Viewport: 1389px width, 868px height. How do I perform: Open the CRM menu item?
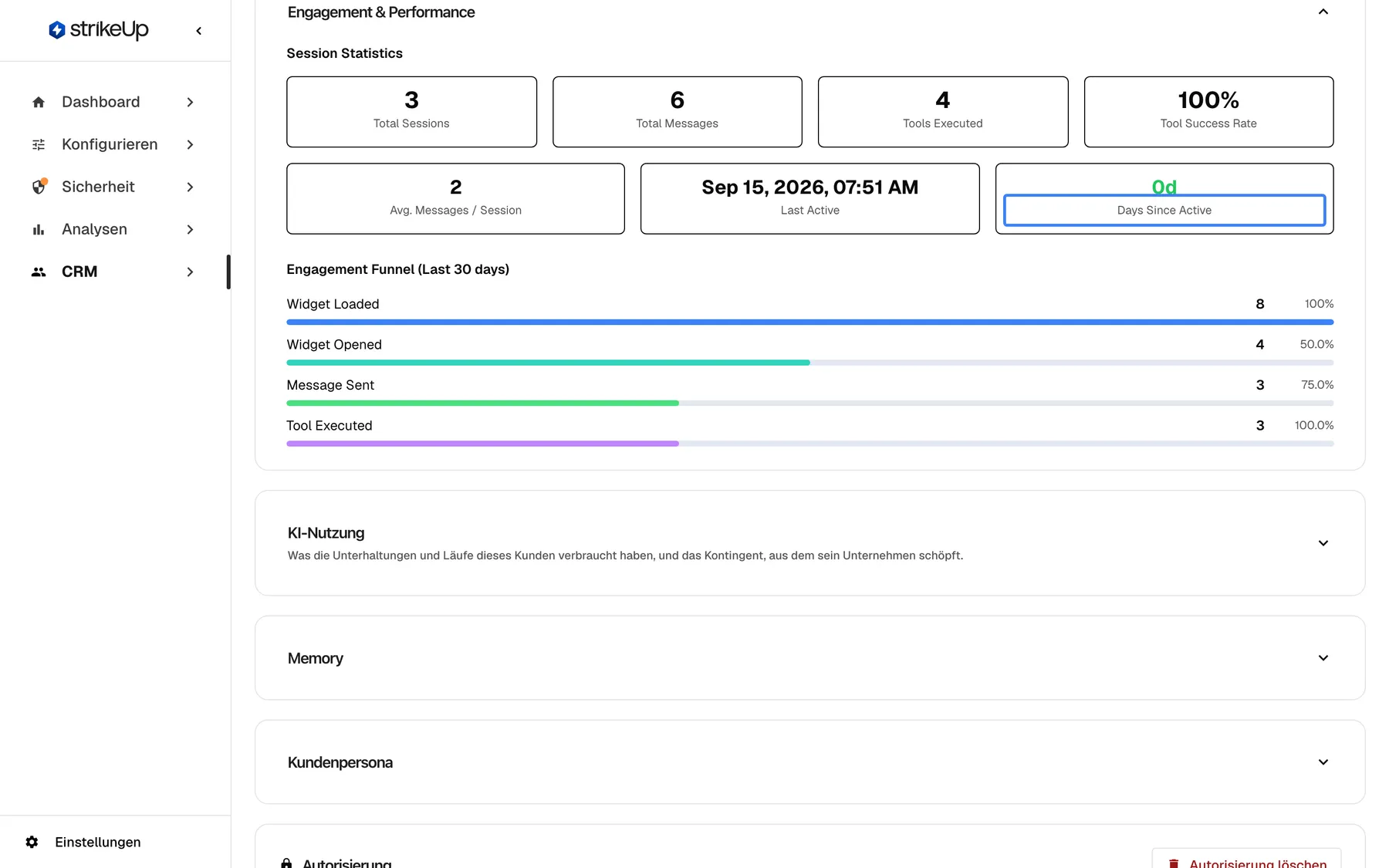click(113, 272)
